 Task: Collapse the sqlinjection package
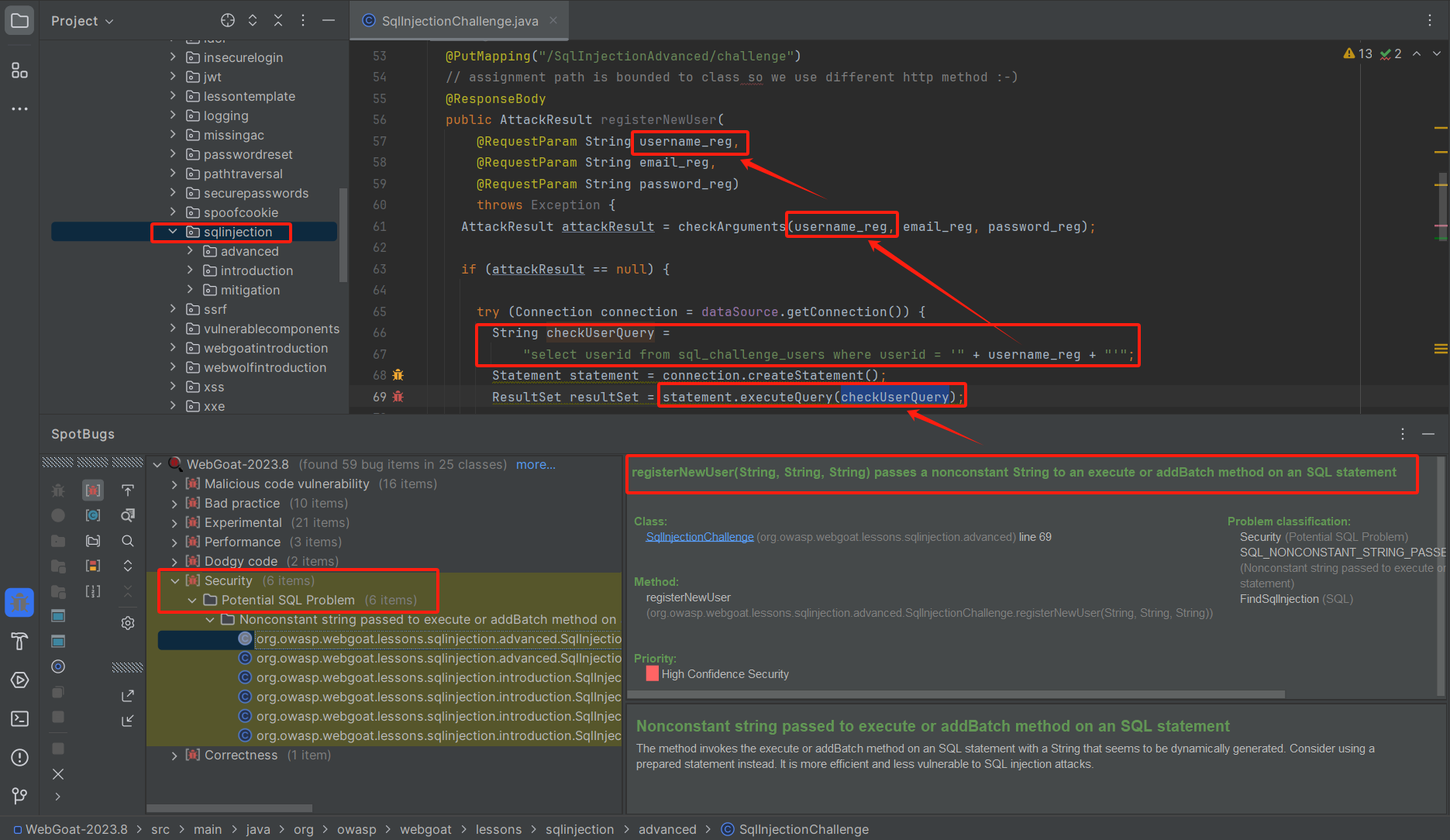(173, 232)
